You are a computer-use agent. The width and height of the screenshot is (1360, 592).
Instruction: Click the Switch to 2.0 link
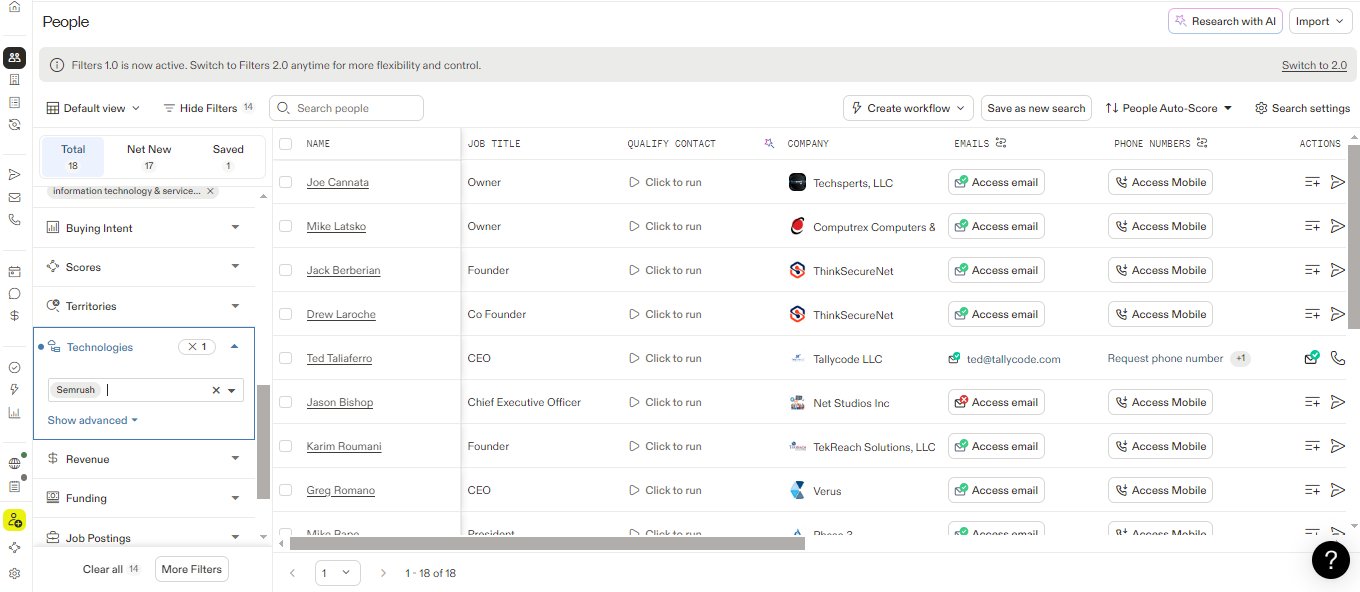pyautogui.click(x=1314, y=65)
